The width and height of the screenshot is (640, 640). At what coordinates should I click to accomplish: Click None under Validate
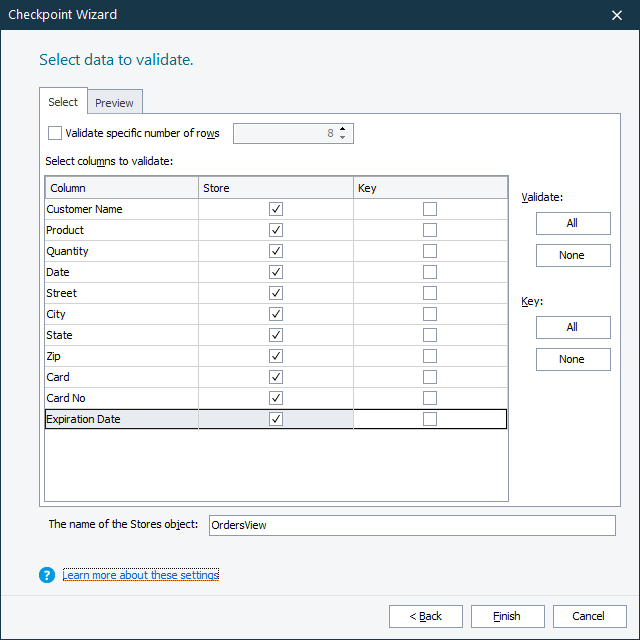572,255
